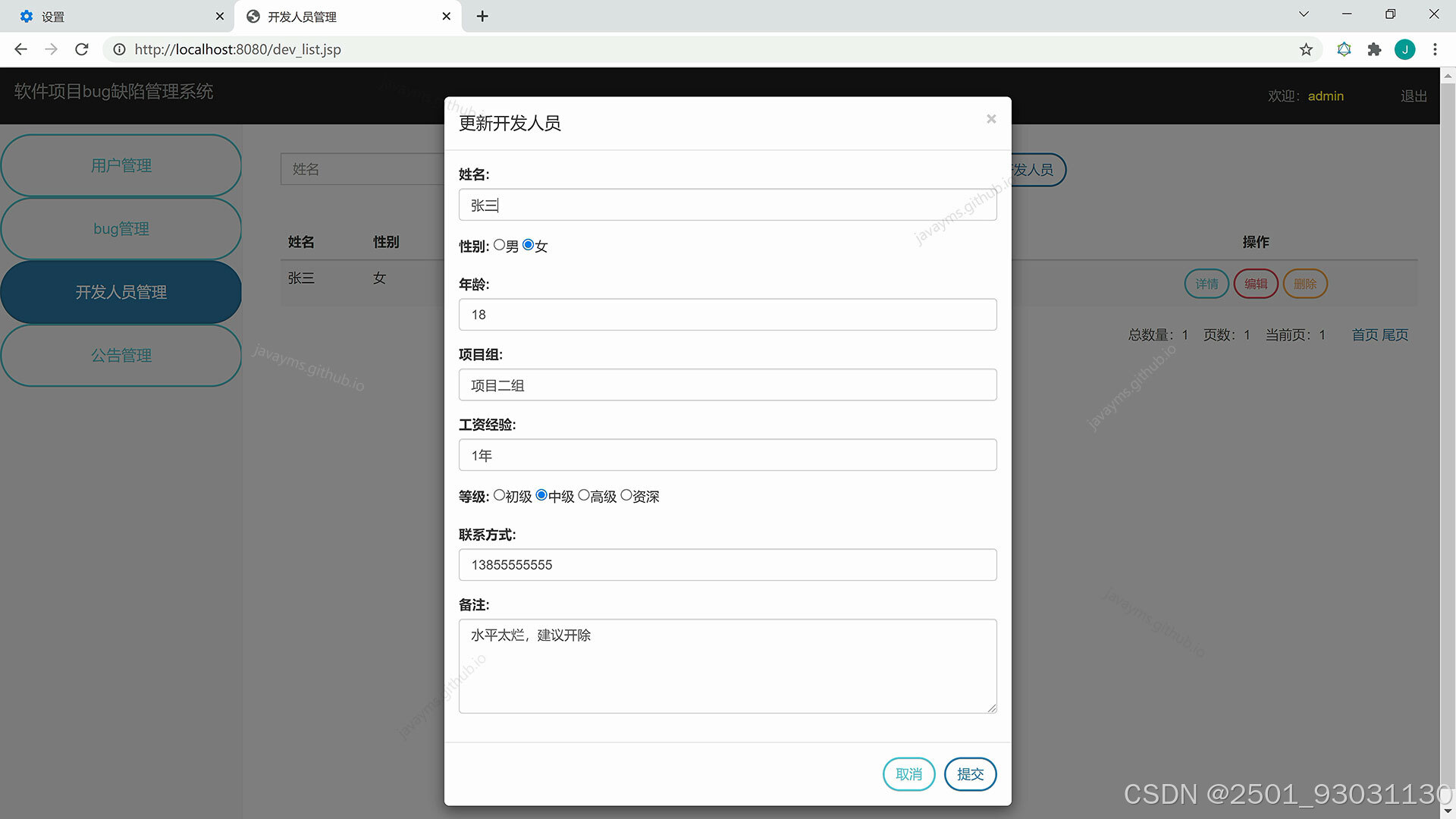
Task: Go to 首页 in pagination
Action: (1365, 335)
